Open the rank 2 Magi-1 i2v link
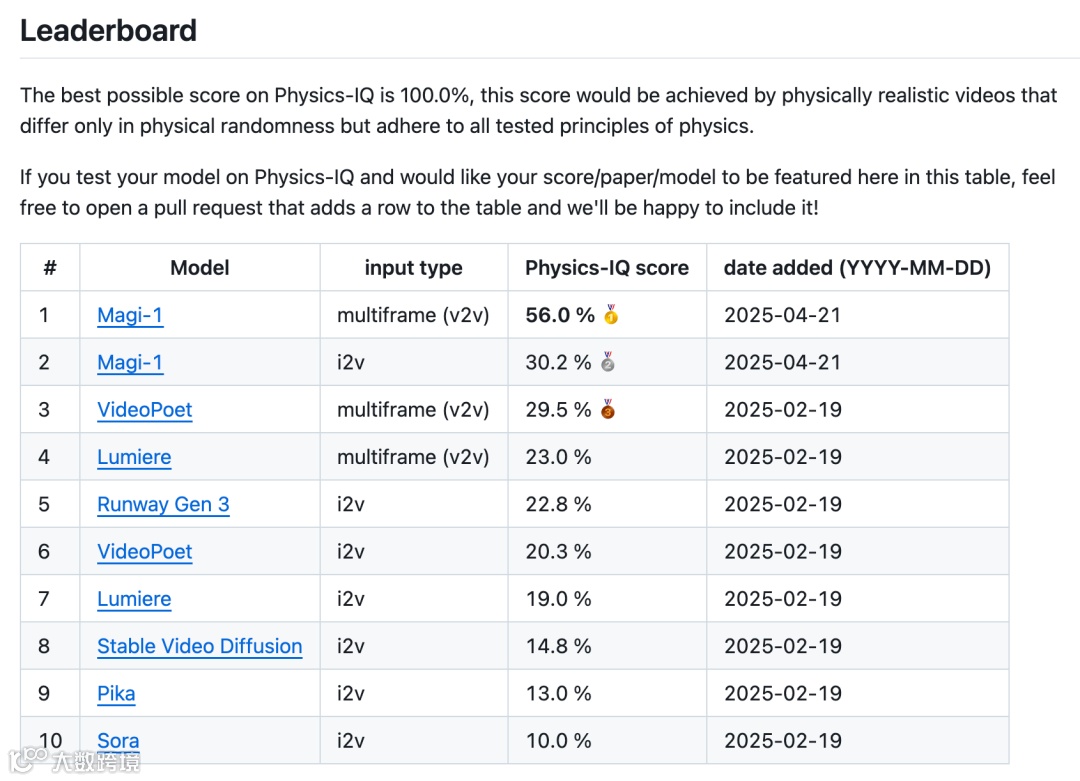 [130, 362]
